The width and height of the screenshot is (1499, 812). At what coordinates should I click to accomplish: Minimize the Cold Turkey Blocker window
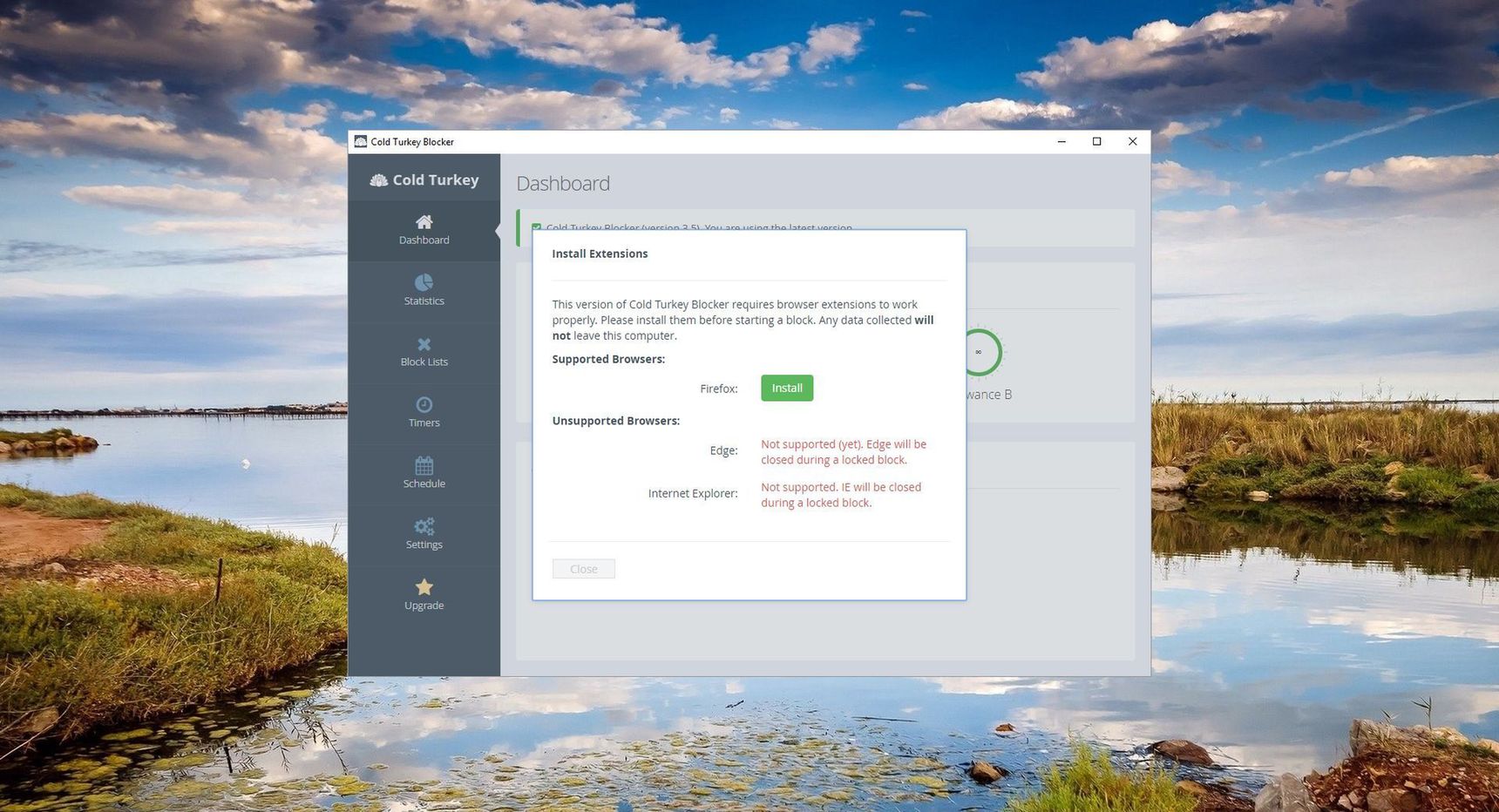tap(1062, 141)
